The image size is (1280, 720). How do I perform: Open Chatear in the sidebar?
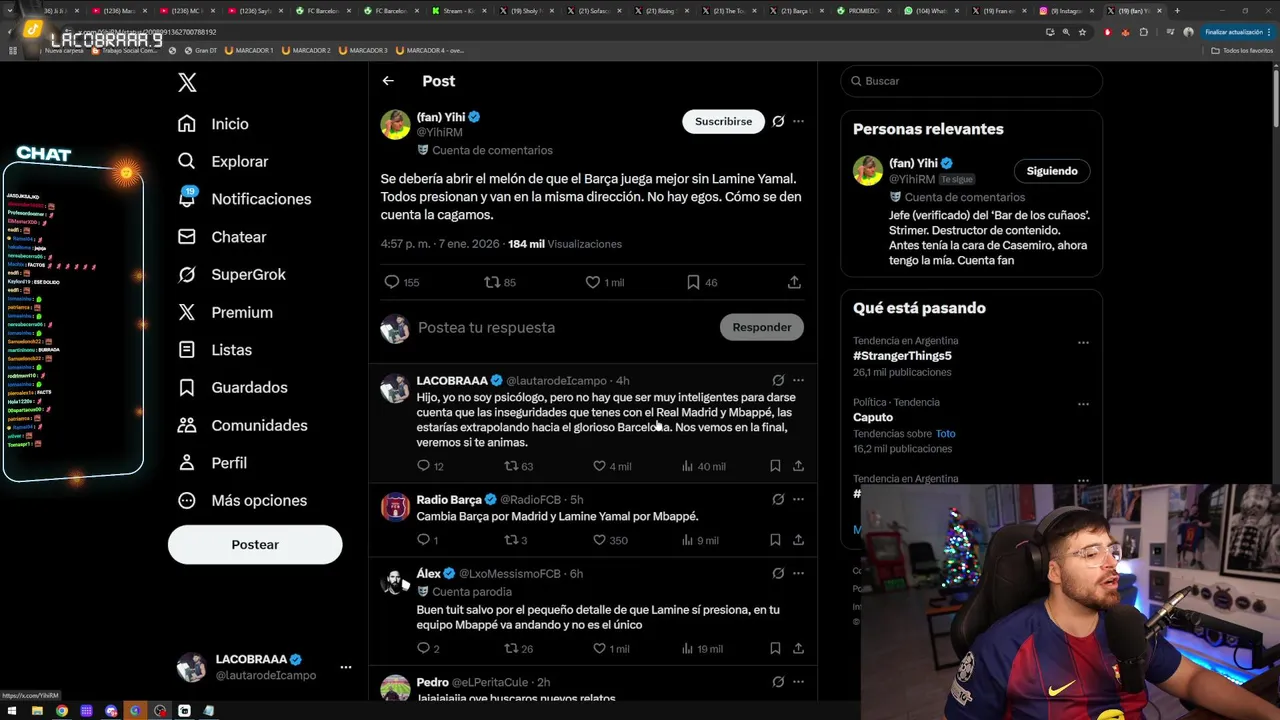tap(221, 237)
